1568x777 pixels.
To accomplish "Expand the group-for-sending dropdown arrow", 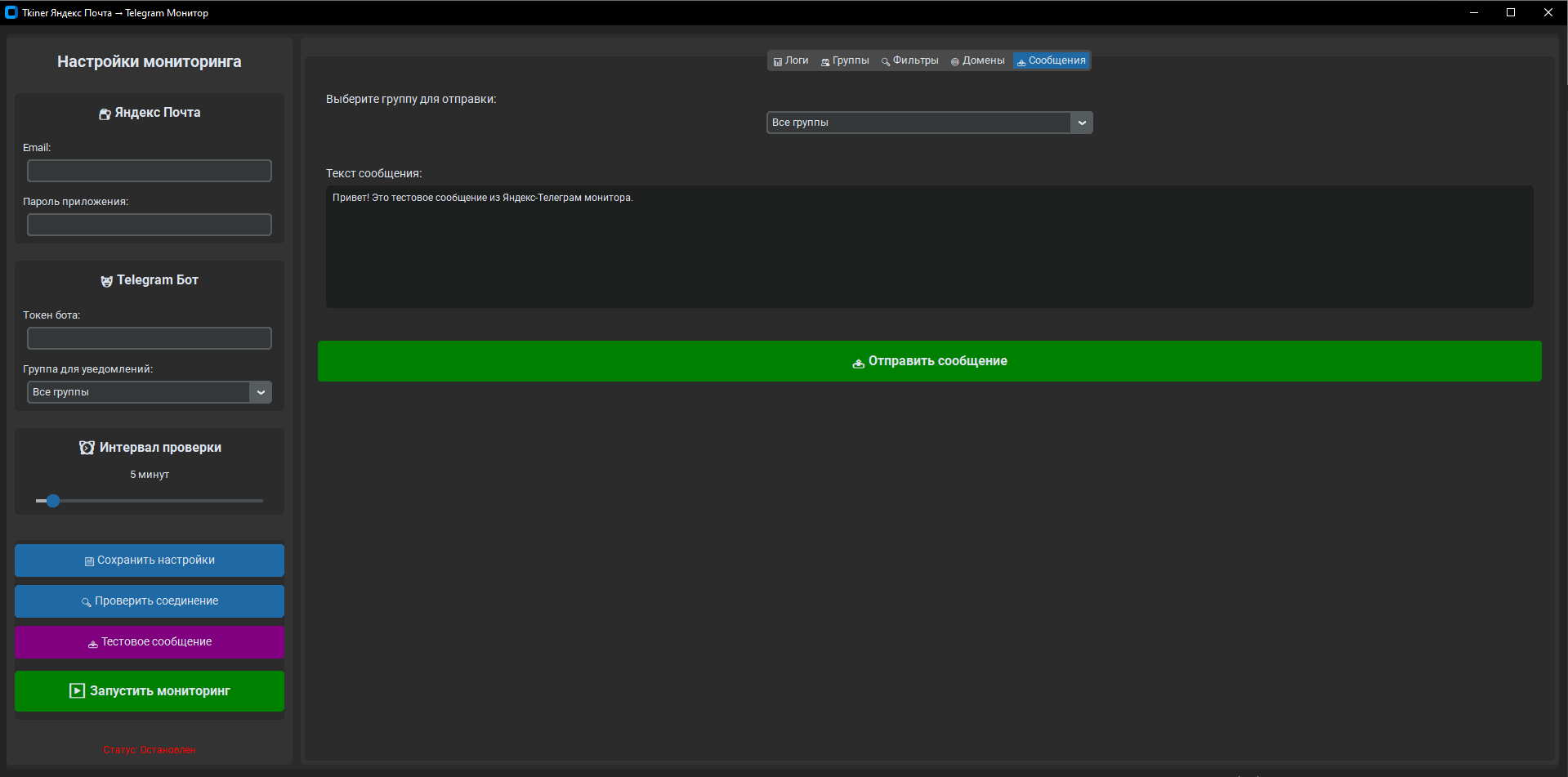I will click(x=1082, y=123).
